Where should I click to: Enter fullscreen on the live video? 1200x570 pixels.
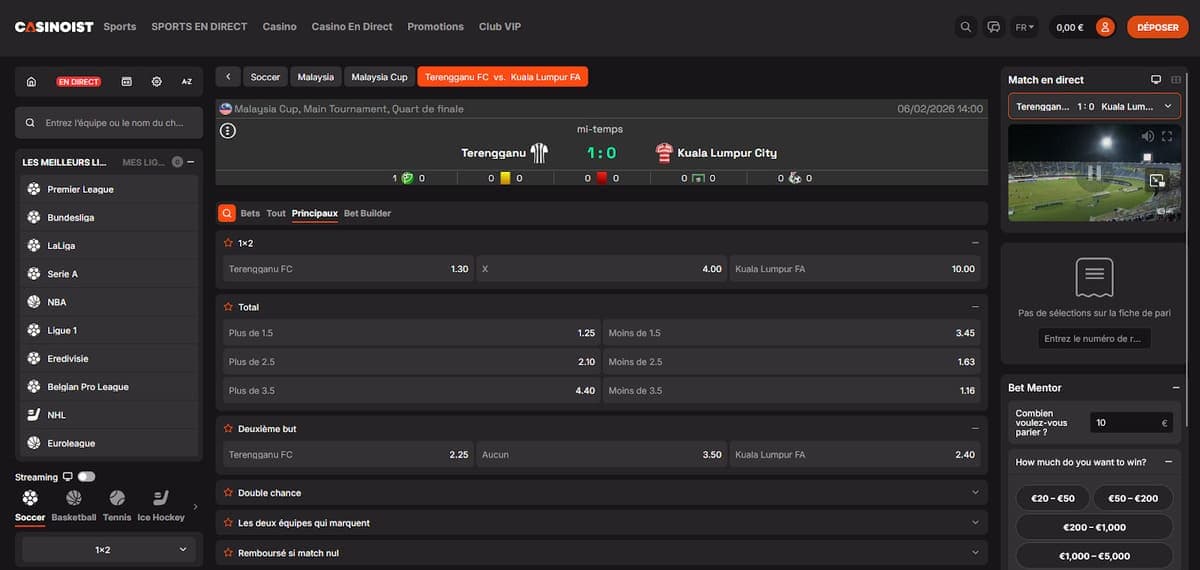click(1167, 136)
